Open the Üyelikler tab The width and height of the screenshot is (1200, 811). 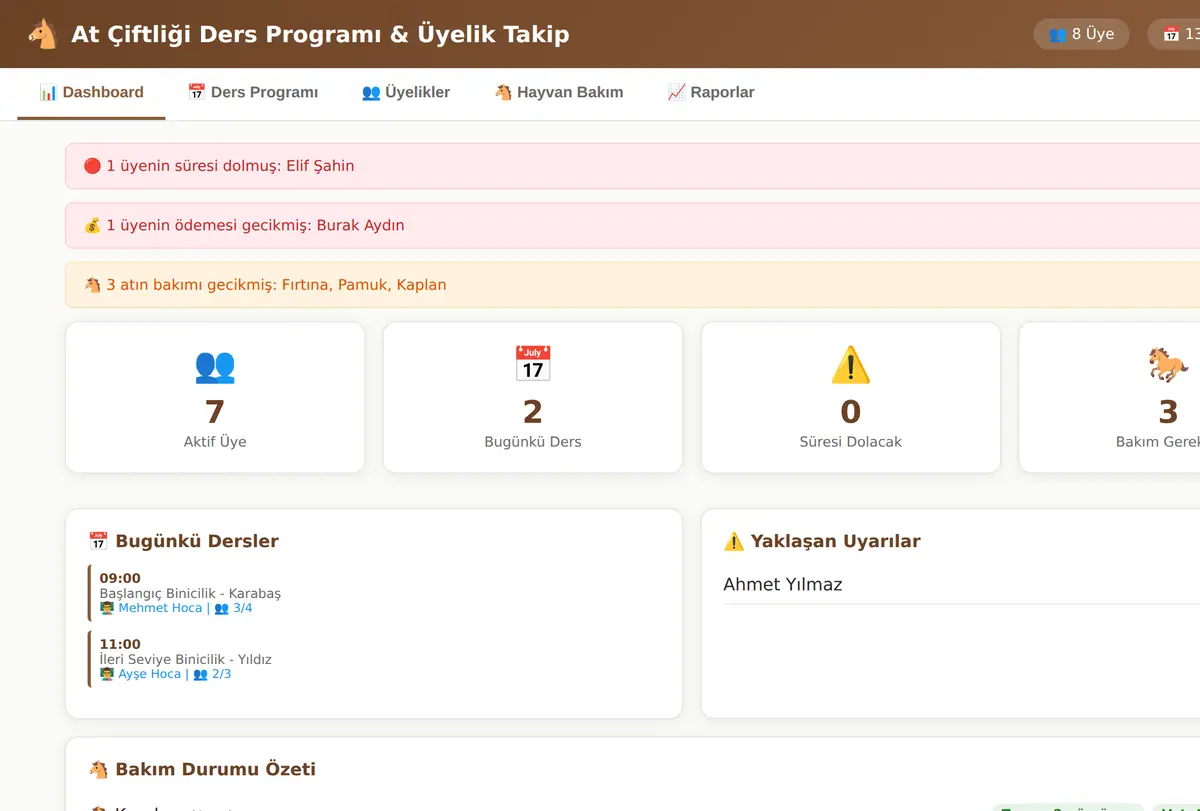(x=406, y=93)
